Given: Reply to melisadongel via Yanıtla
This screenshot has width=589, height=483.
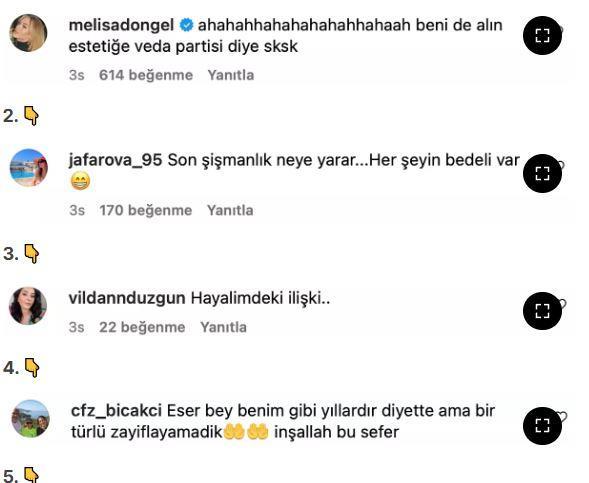Looking at the screenshot, I should click(x=231, y=75).
